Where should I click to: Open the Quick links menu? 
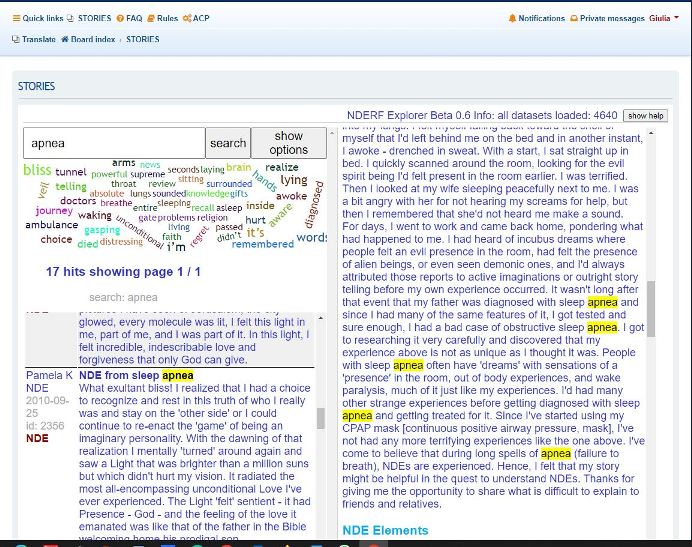coord(38,18)
